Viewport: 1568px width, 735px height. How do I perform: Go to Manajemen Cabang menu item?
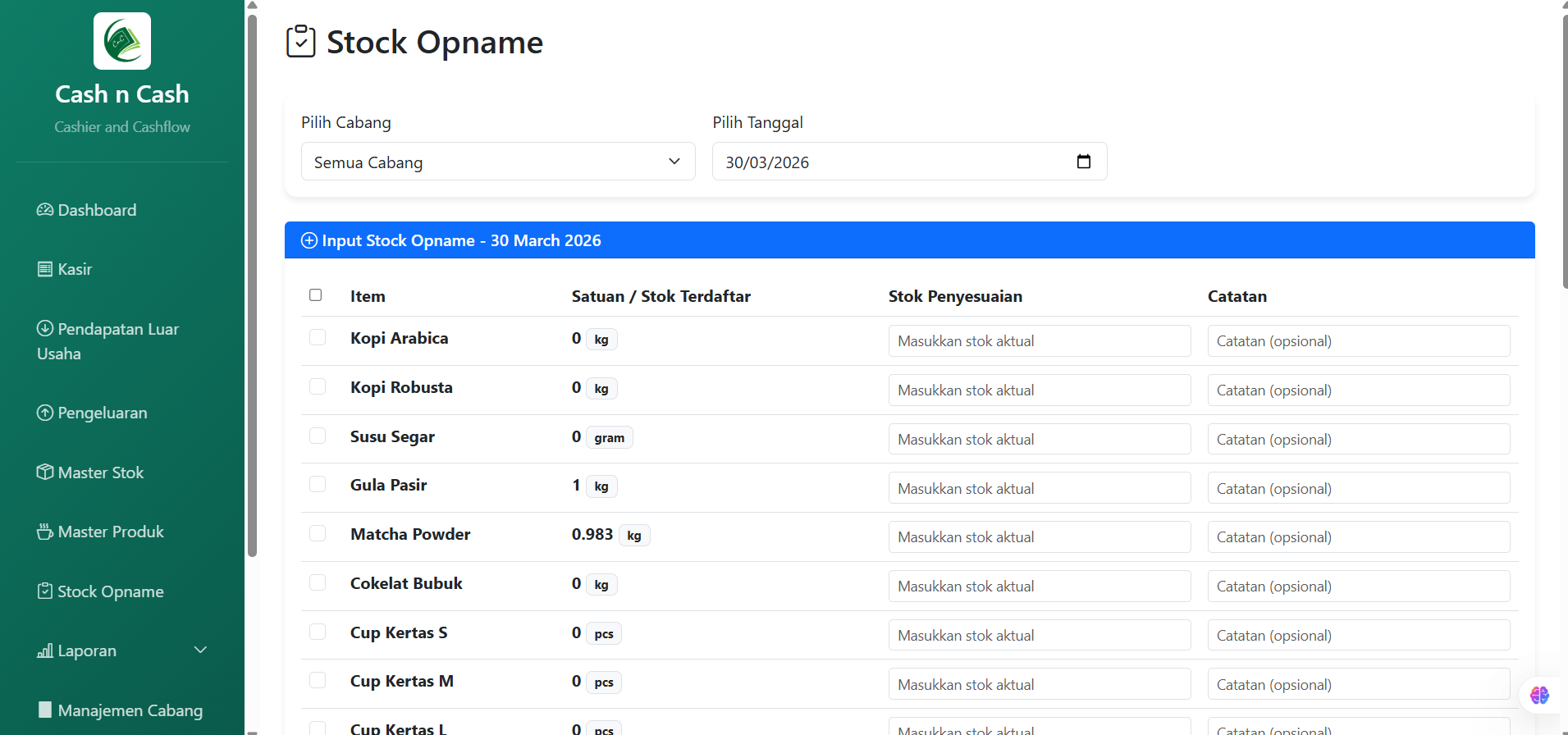click(x=130, y=710)
